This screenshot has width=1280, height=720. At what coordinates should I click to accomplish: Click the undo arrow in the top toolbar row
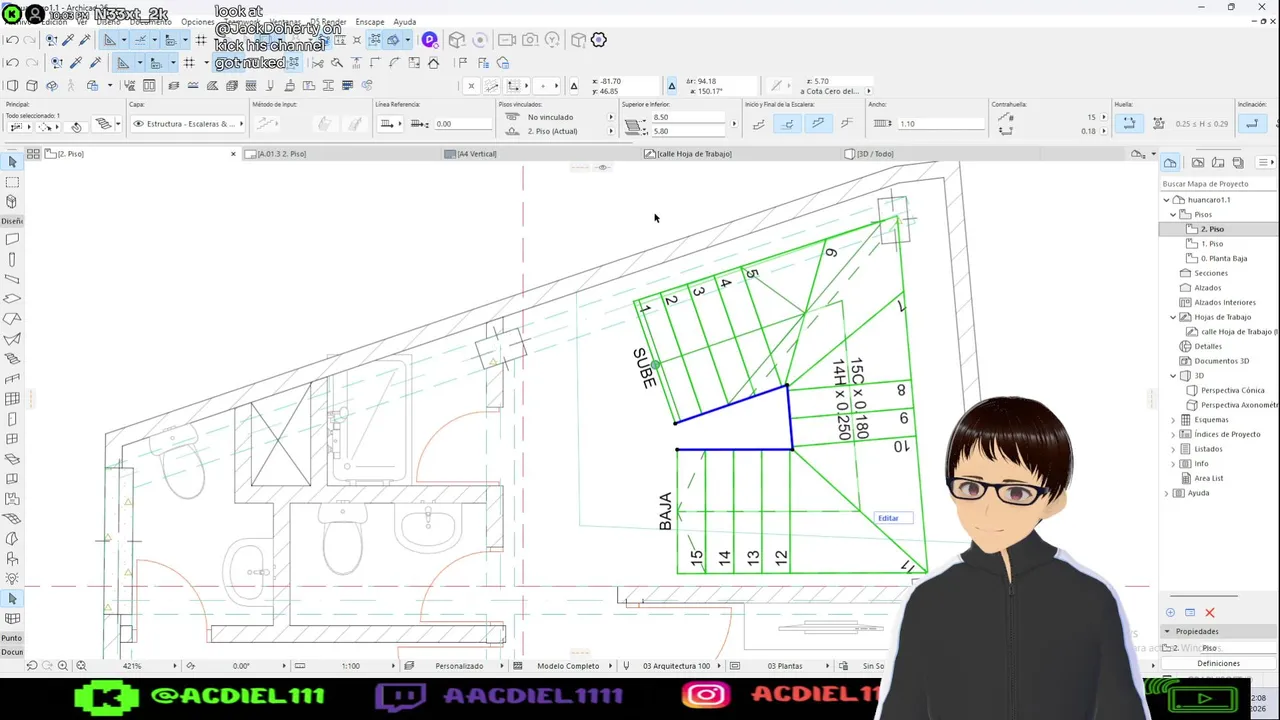coord(12,40)
